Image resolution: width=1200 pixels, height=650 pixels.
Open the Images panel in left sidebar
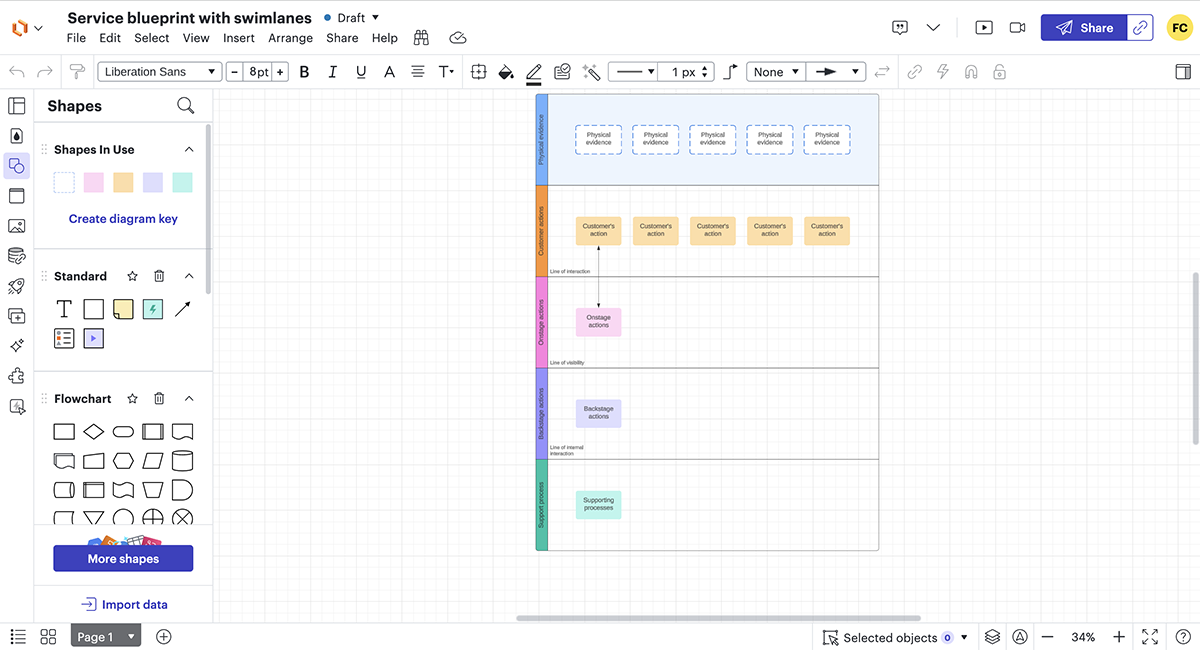pyautogui.click(x=16, y=225)
